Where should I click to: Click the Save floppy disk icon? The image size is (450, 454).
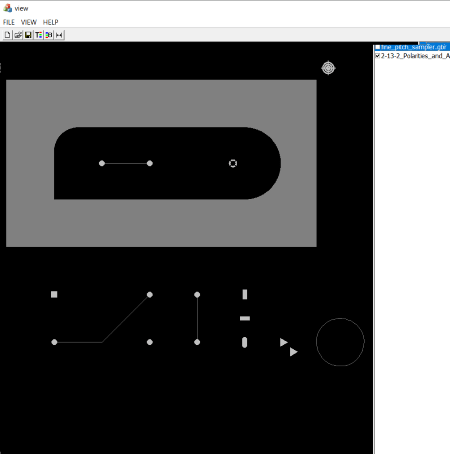tap(28, 35)
